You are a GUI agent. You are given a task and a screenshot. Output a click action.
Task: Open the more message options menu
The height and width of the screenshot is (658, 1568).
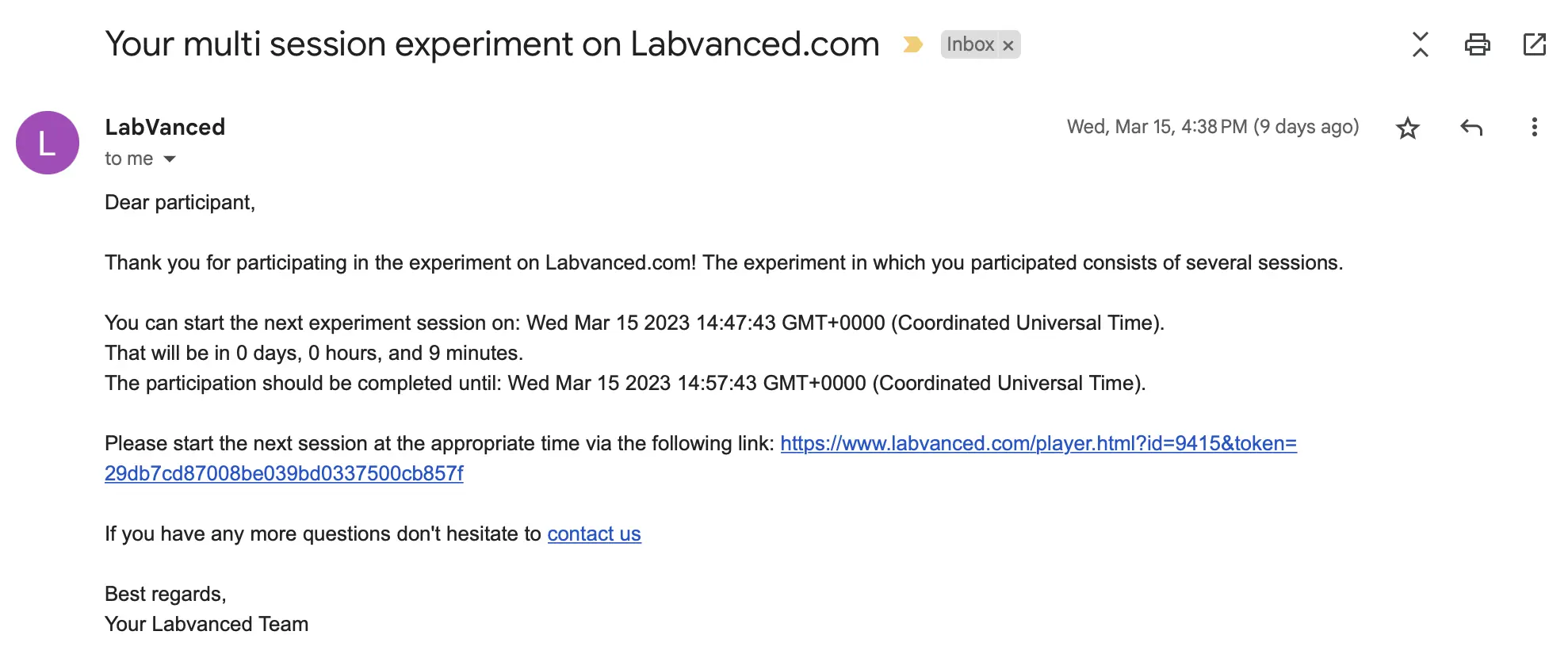(1535, 127)
